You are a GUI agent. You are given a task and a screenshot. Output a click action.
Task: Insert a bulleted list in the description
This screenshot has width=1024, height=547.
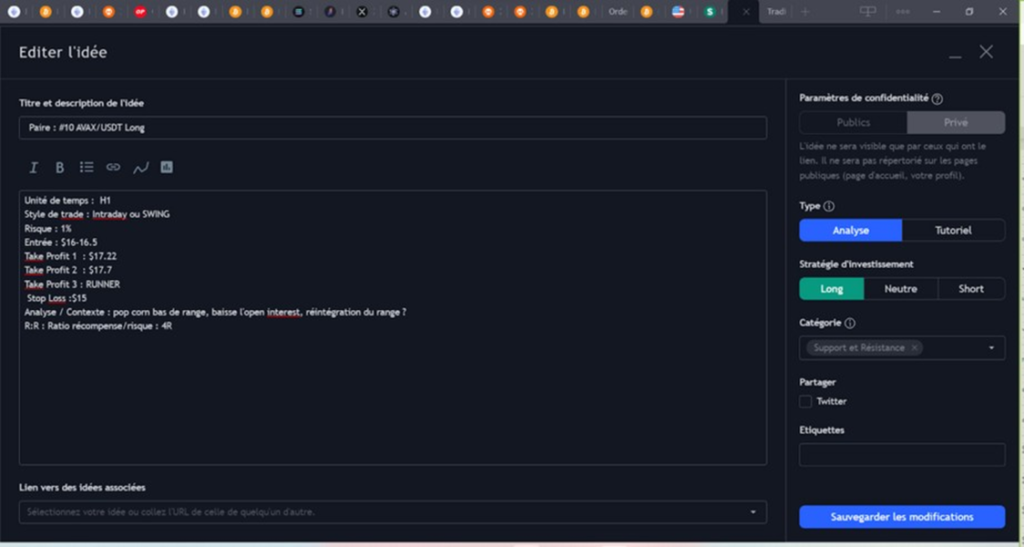pos(86,168)
